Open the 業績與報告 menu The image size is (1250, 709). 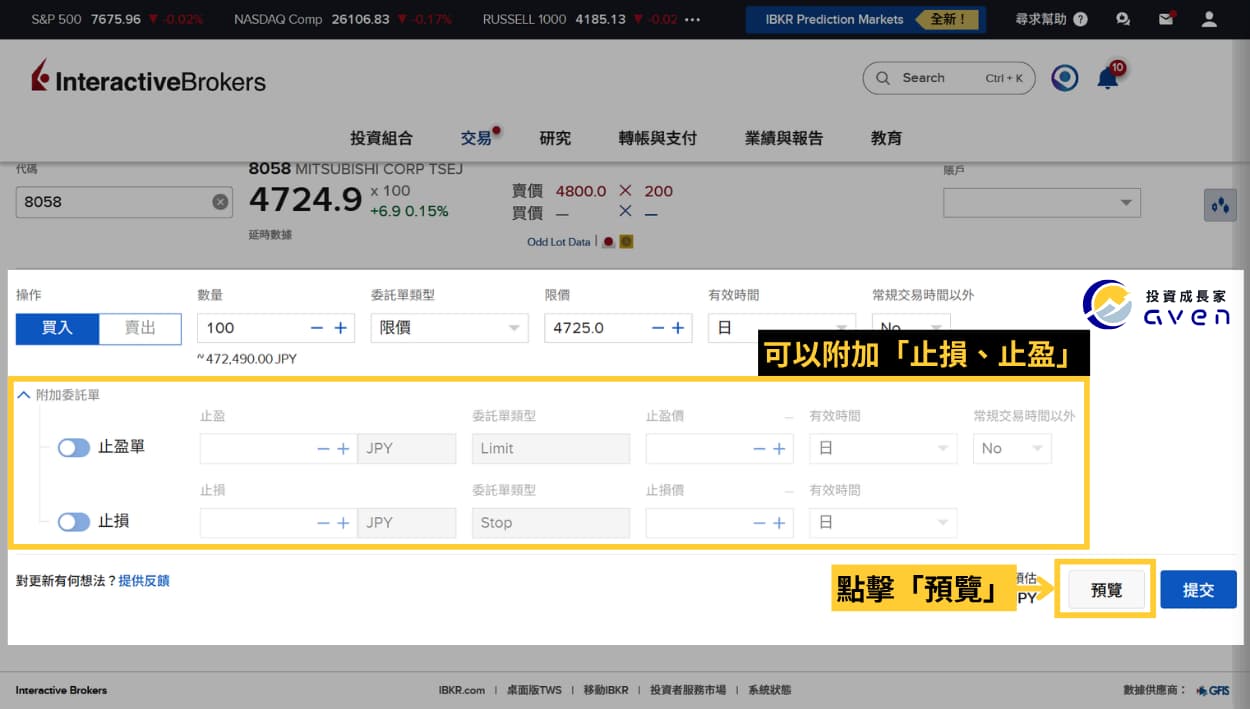click(x=784, y=138)
